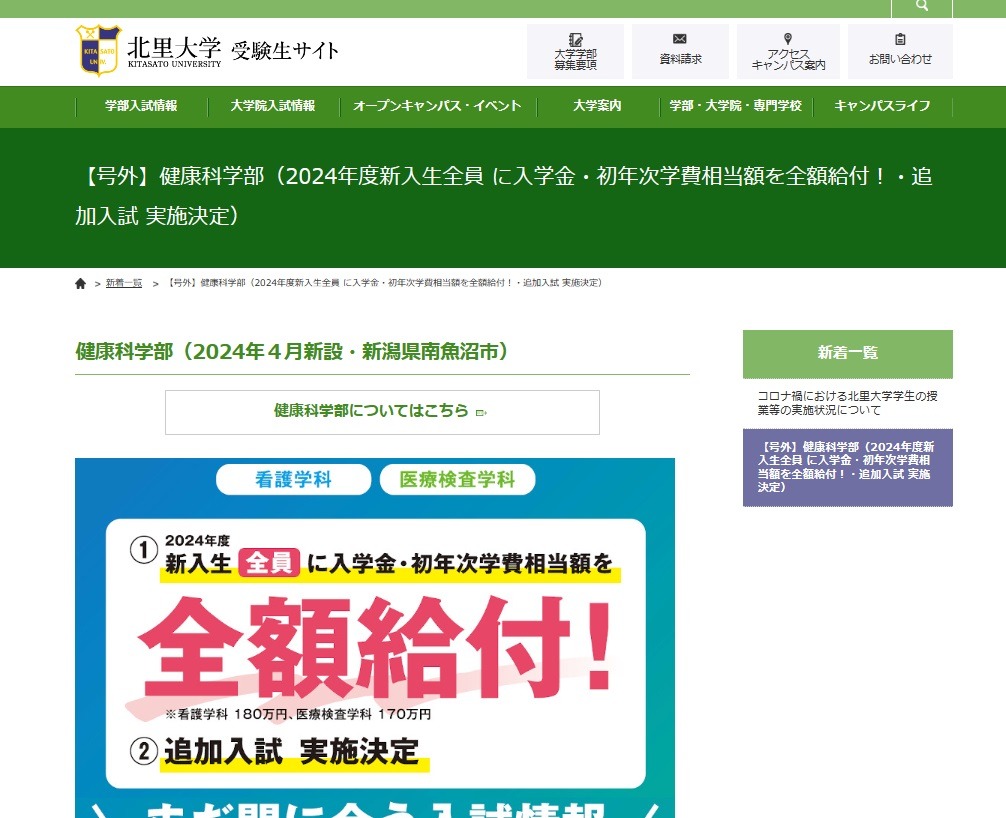This screenshot has width=1006, height=818.
Task: Click the home icon in the breadcrumb
Action: click(80, 283)
